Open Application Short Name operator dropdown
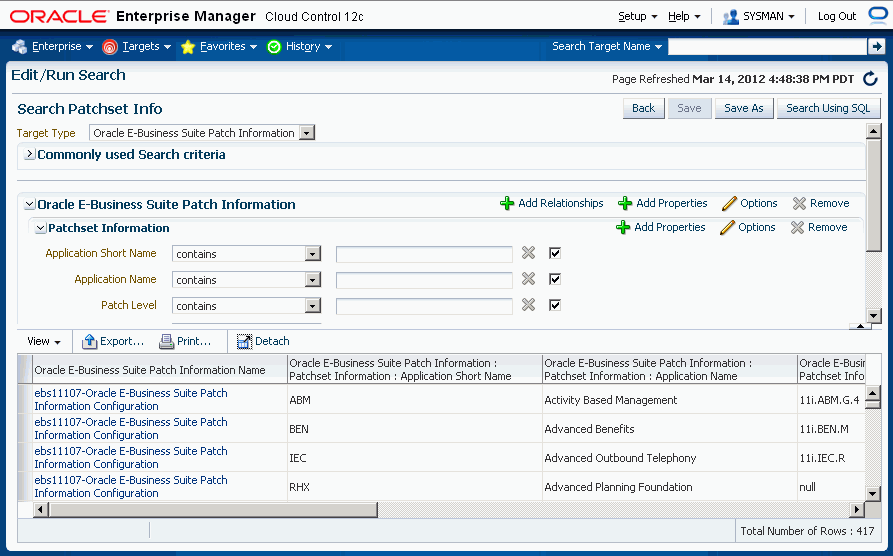Screen dimensions: 893x556 pyautogui.click(x=312, y=254)
